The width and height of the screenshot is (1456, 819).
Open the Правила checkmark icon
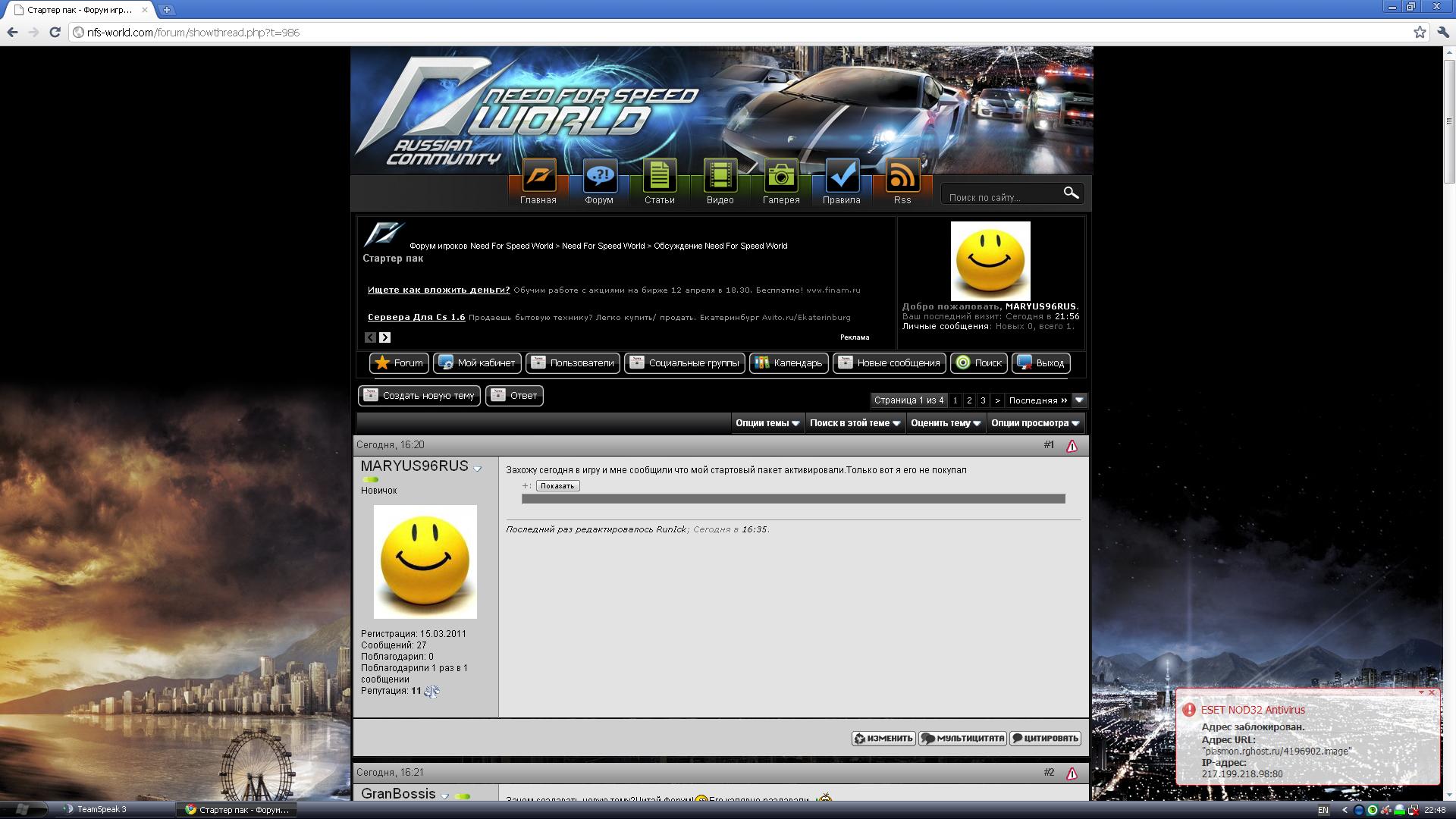(842, 176)
